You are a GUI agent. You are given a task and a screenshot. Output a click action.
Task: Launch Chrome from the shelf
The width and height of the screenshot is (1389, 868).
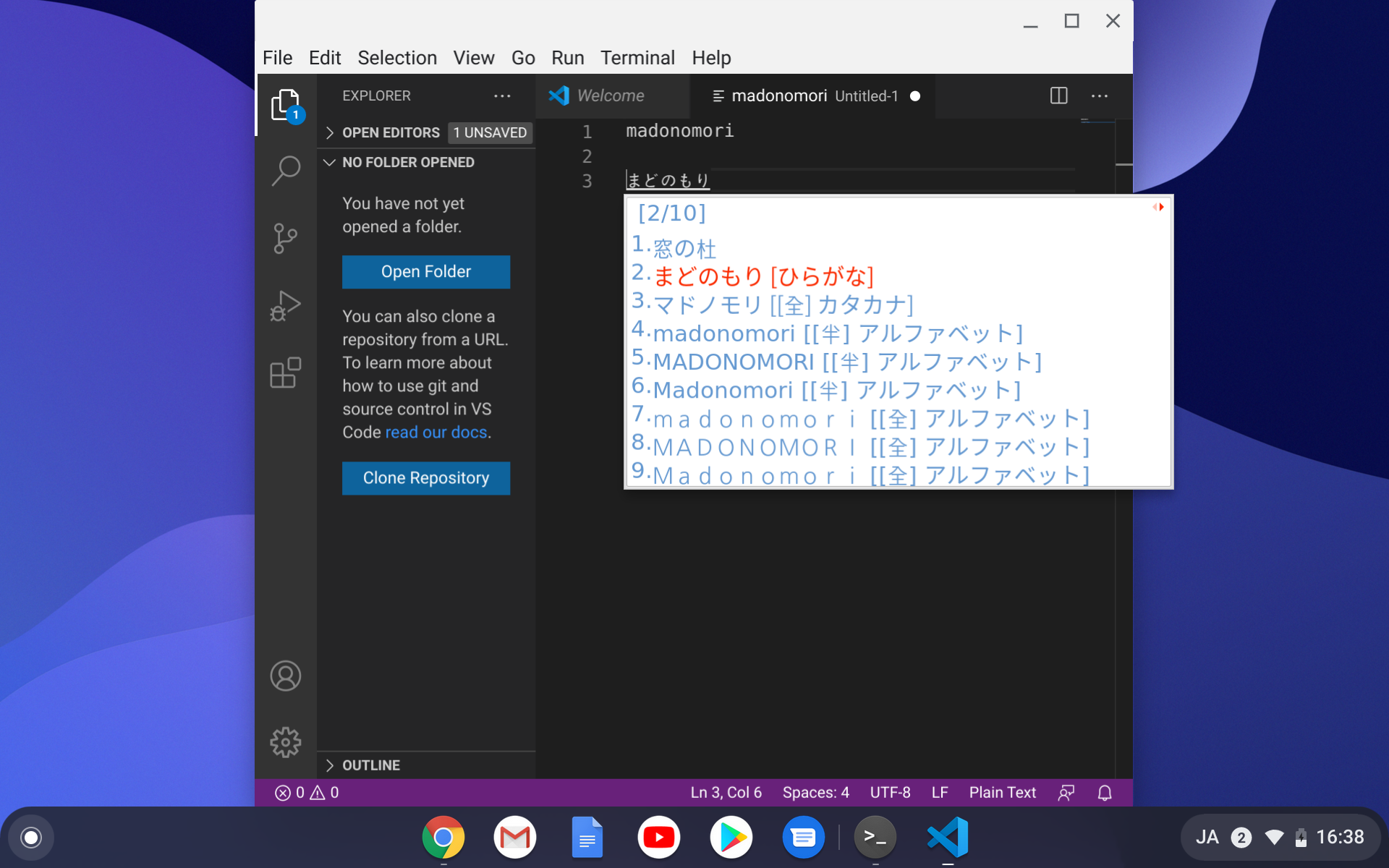pos(443,837)
